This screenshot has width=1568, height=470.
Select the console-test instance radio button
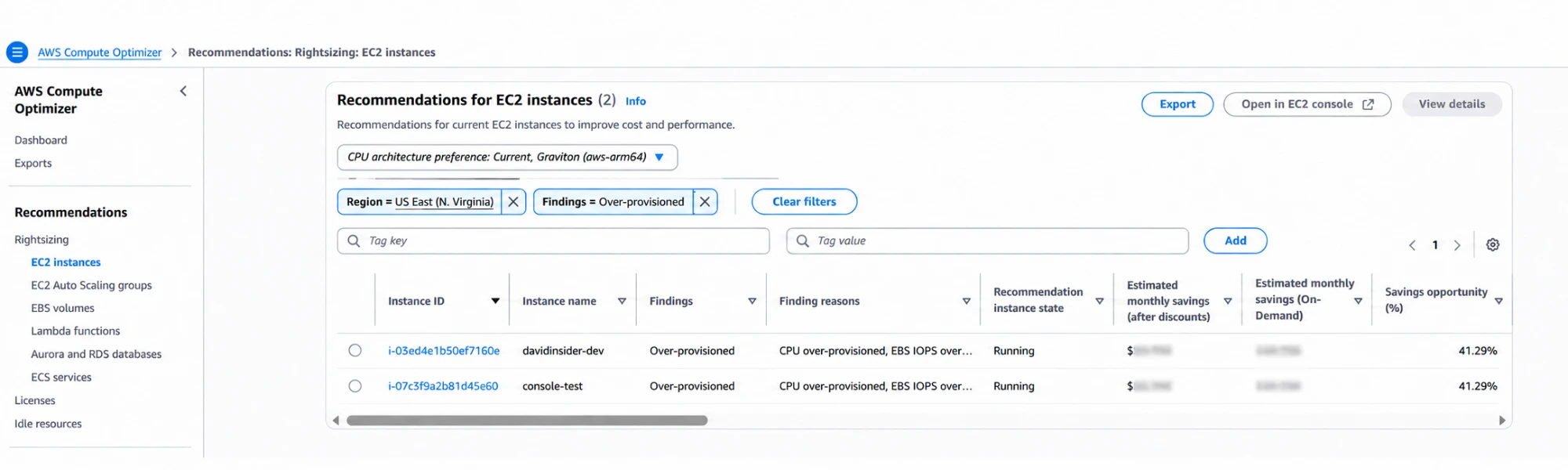(355, 385)
